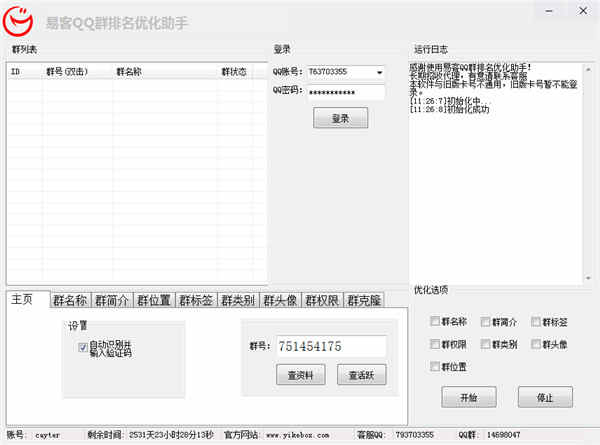Toggle 自动识别并输入验证码 checkbox
The width and height of the screenshot is (600, 445).
[83, 347]
